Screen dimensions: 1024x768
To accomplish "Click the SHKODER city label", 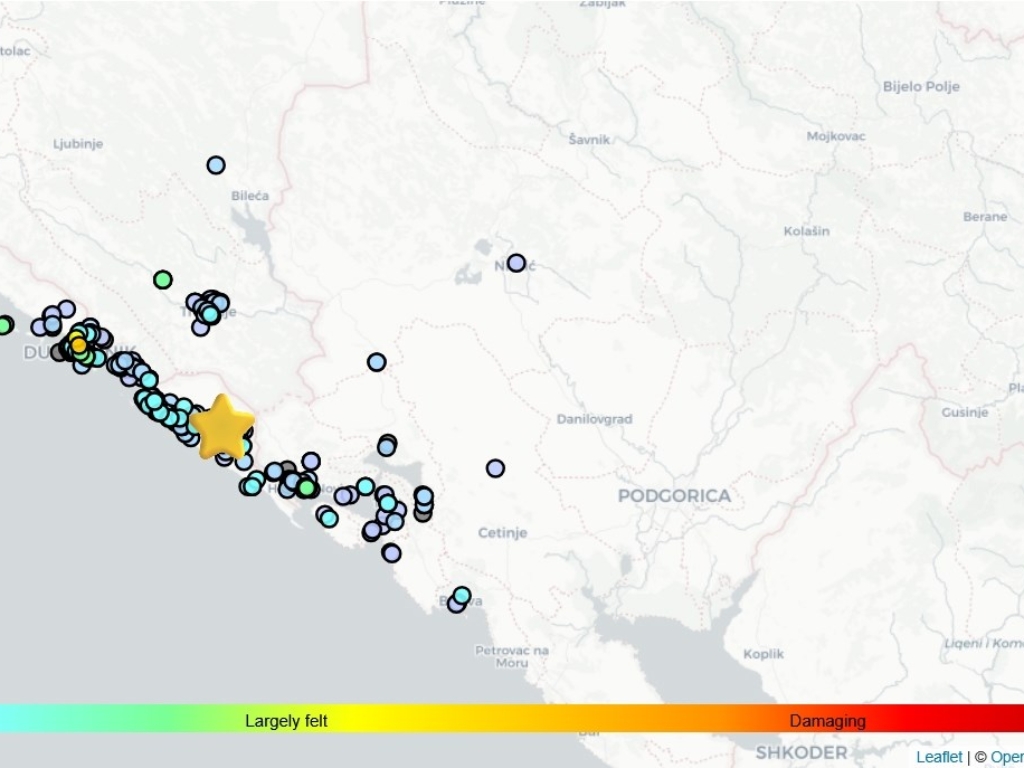I will [x=801, y=752].
